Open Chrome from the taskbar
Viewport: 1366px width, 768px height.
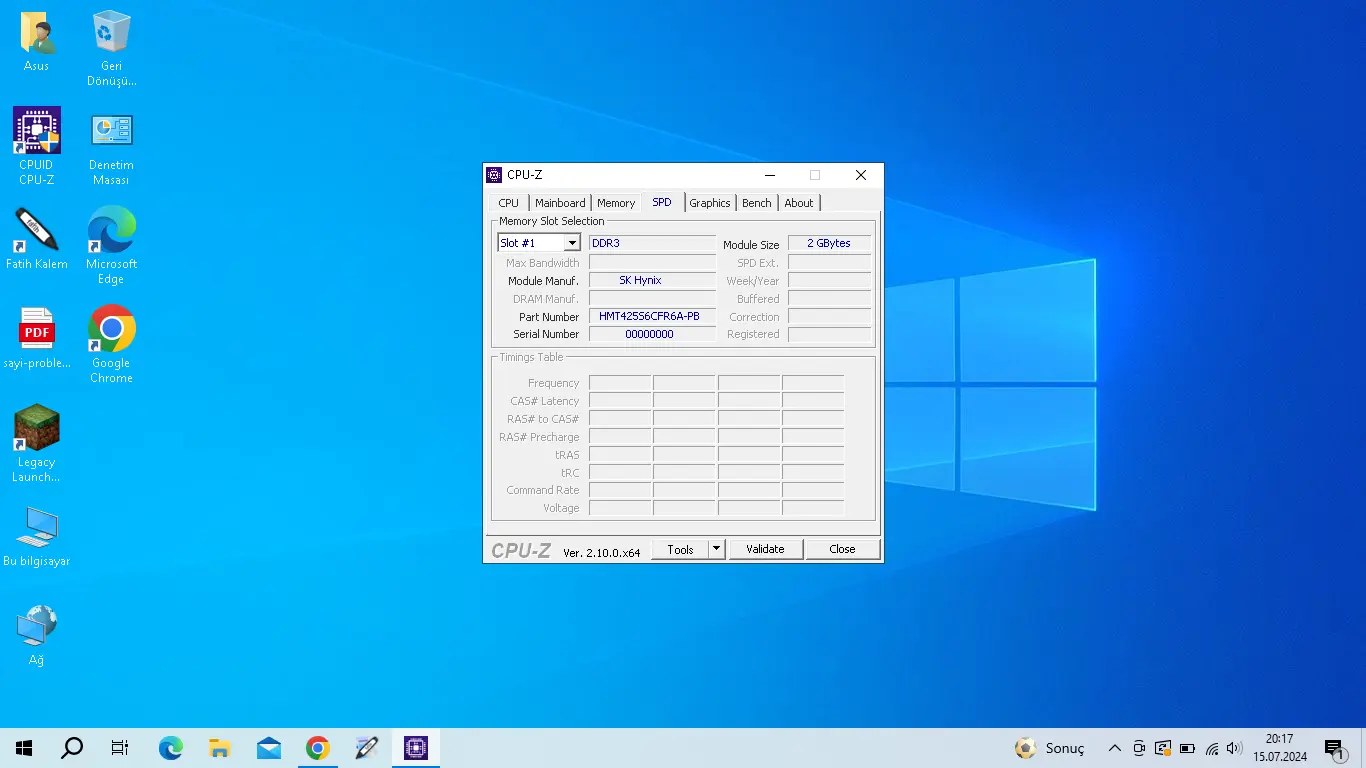318,748
